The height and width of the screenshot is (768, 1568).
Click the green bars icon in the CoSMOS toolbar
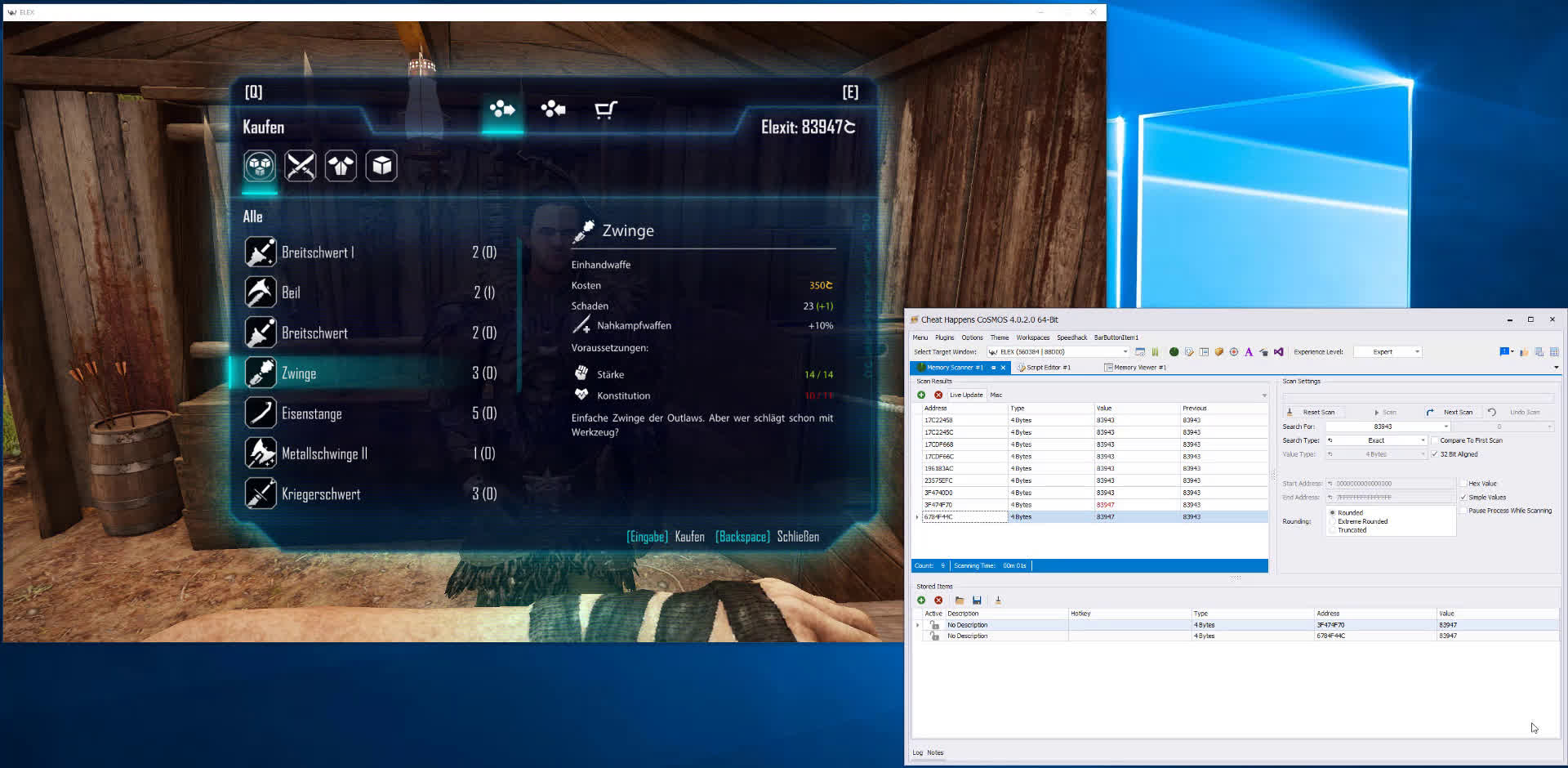point(1155,352)
